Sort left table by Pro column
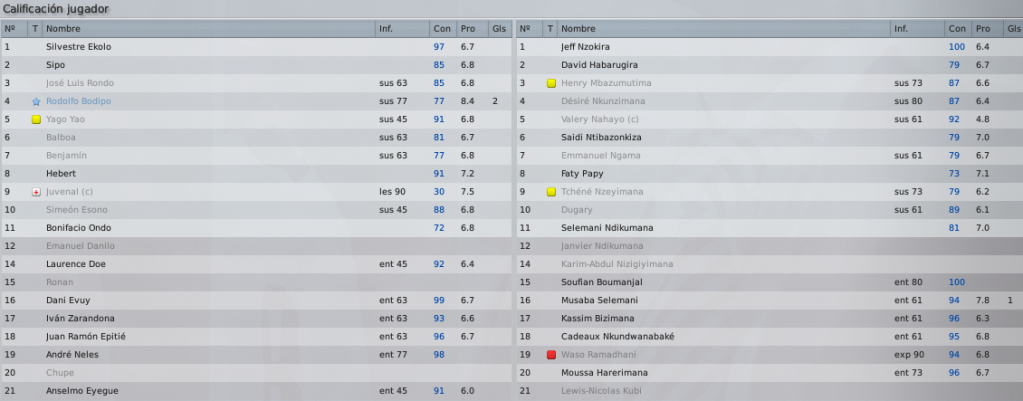The image size is (1023, 401). pyautogui.click(x=472, y=29)
